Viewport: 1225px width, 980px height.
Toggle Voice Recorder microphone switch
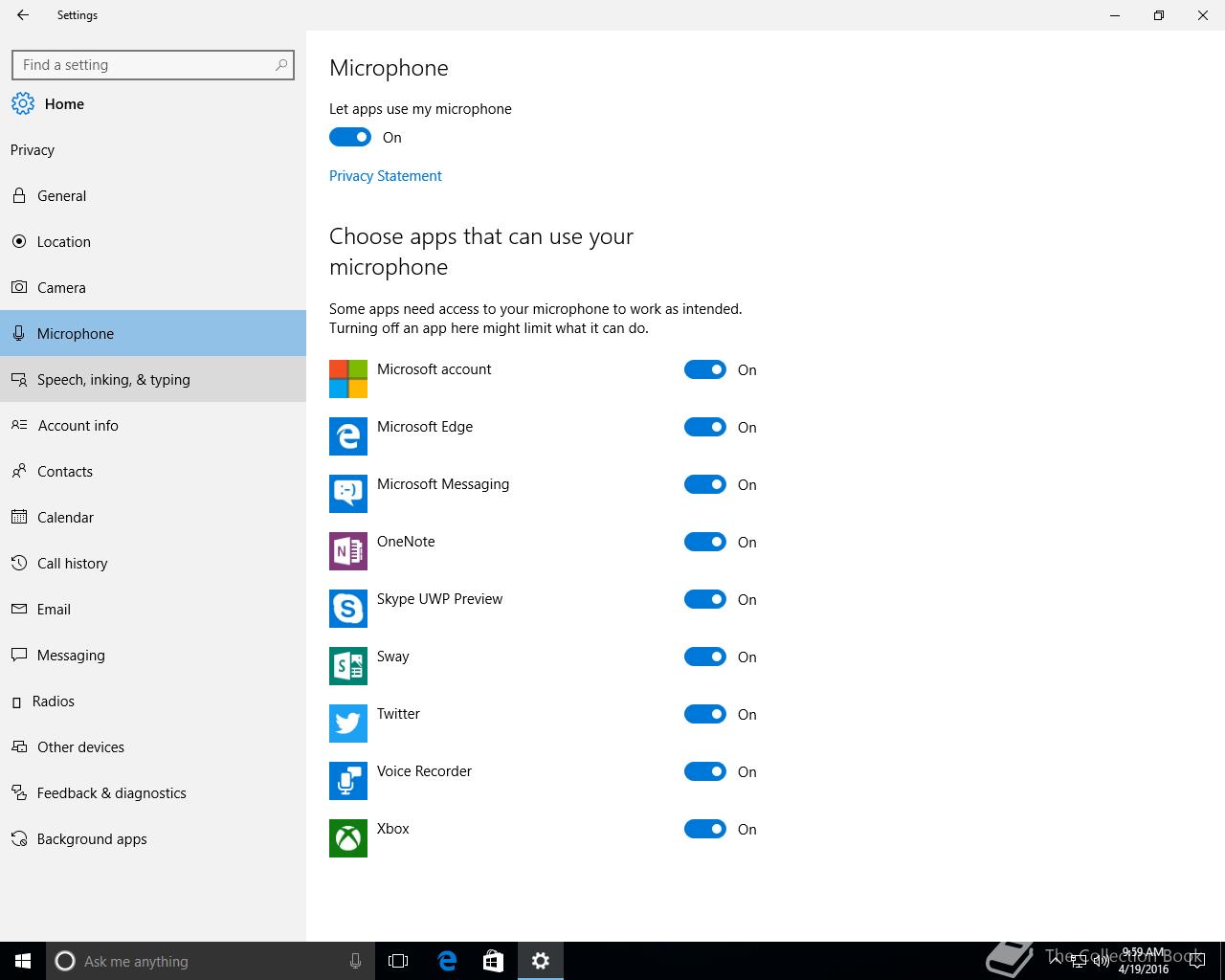(705, 771)
